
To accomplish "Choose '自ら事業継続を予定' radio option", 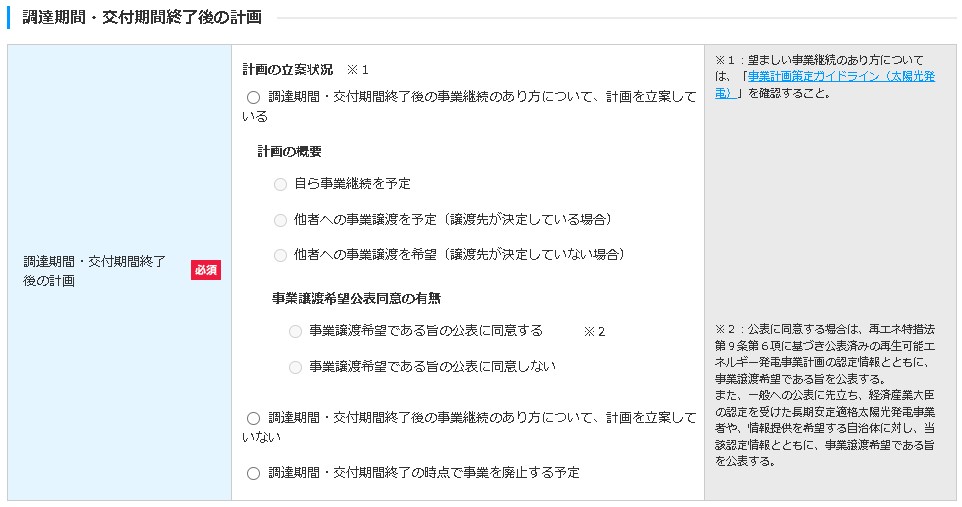I will (x=280, y=185).
